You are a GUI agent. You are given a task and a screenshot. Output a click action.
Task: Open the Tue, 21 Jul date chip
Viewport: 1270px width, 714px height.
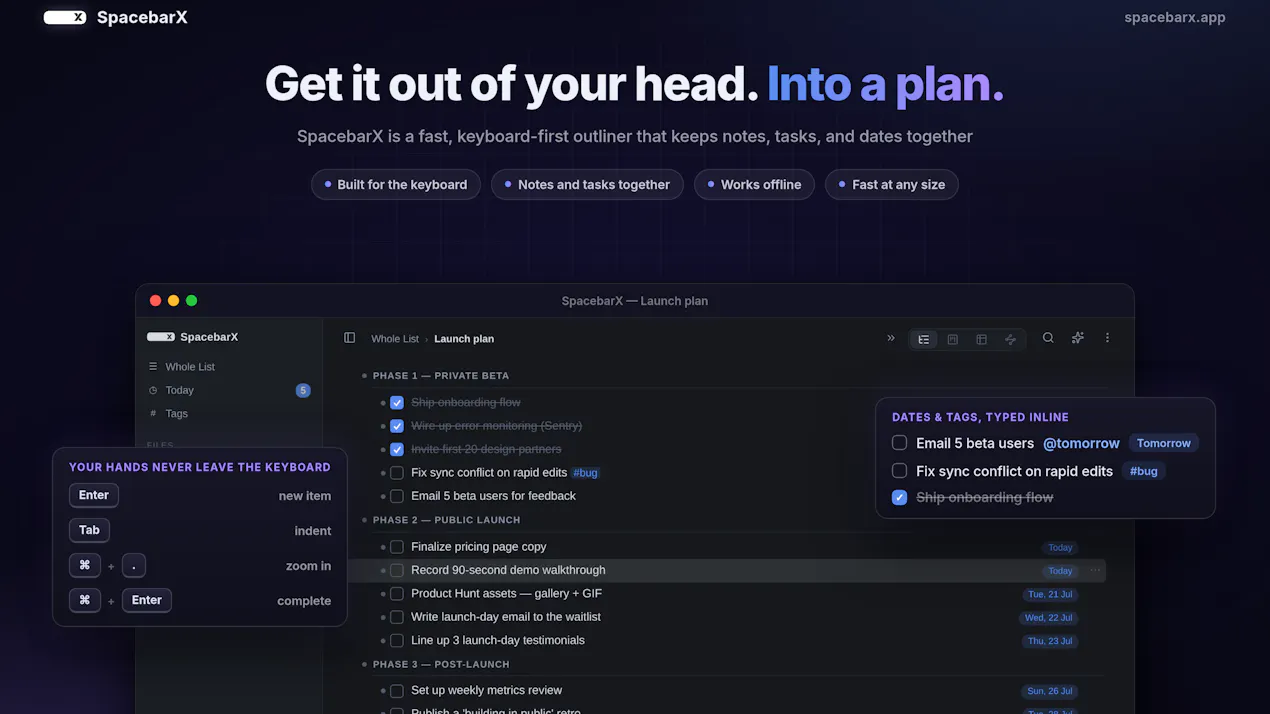click(x=1050, y=594)
